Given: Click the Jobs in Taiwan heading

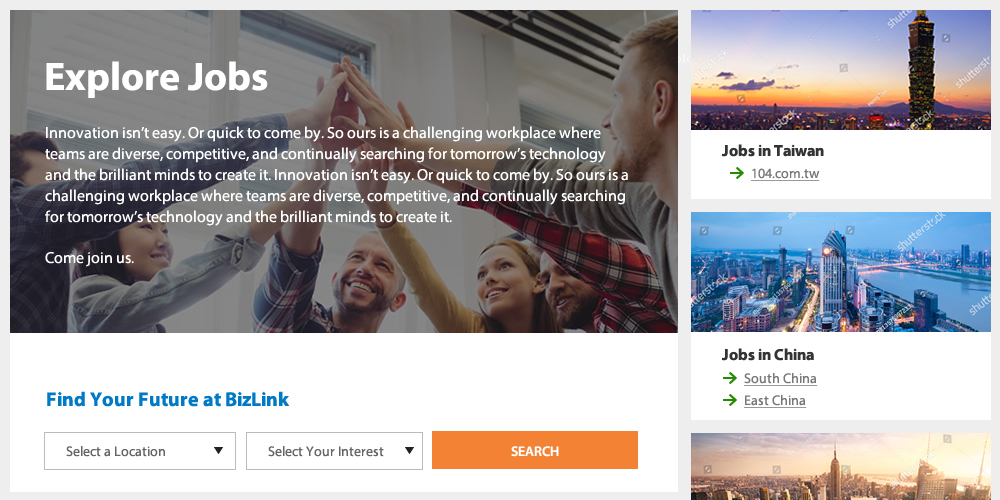Looking at the screenshot, I should (x=772, y=151).
